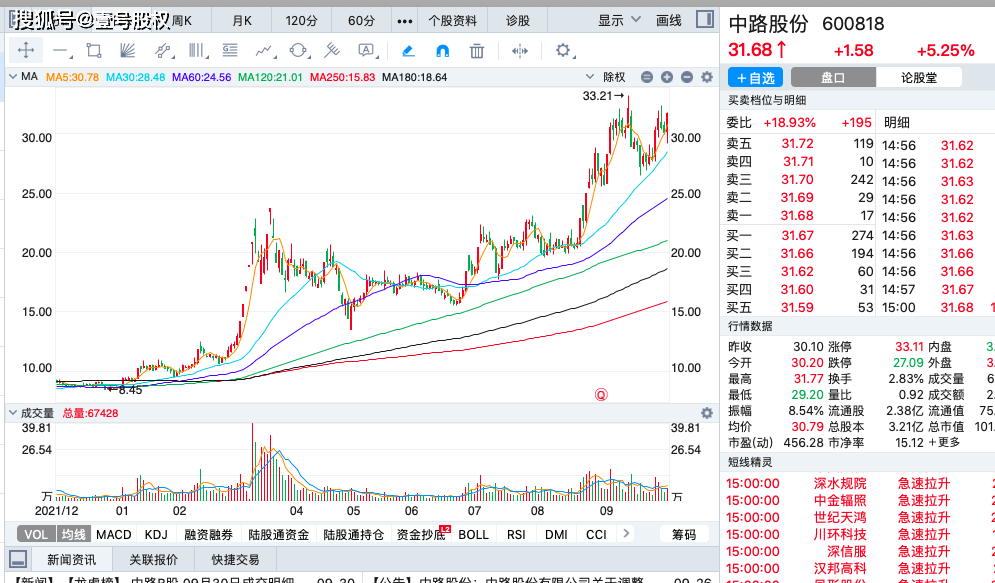Click the trash can delete drawings icon
995x583 pixels.
(477, 51)
